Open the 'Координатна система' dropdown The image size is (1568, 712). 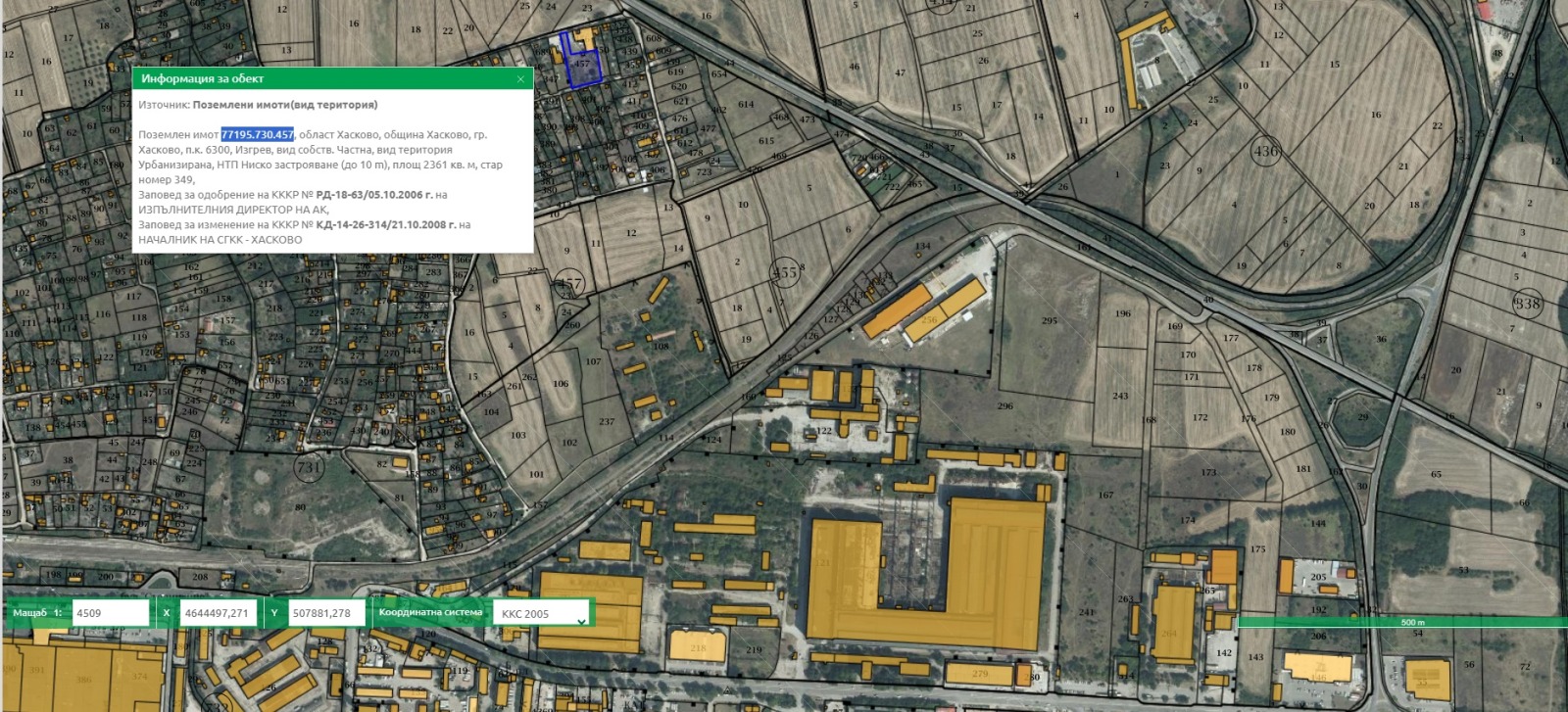click(542, 614)
